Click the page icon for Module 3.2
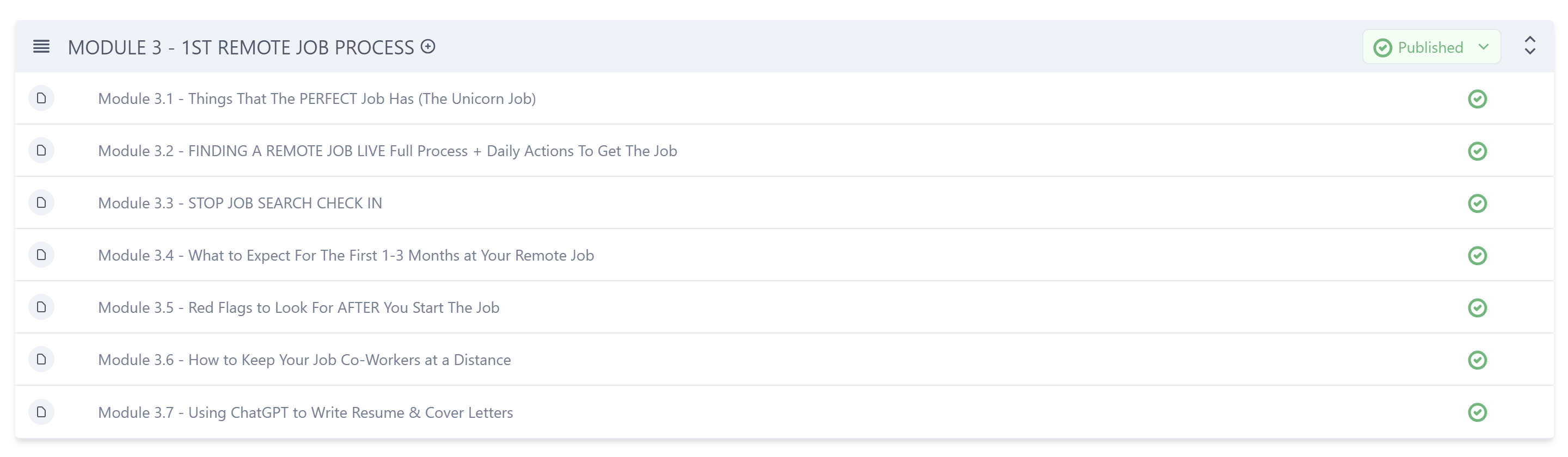The width and height of the screenshot is (1568, 457). 41,150
